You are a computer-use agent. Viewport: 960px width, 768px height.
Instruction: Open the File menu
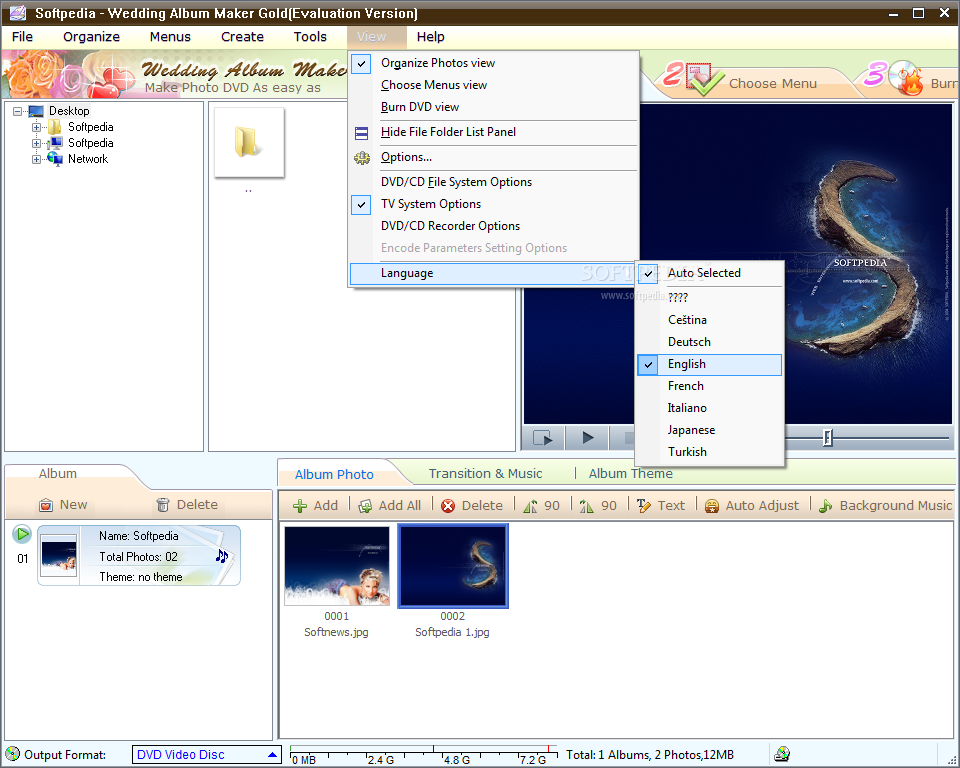(x=23, y=37)
